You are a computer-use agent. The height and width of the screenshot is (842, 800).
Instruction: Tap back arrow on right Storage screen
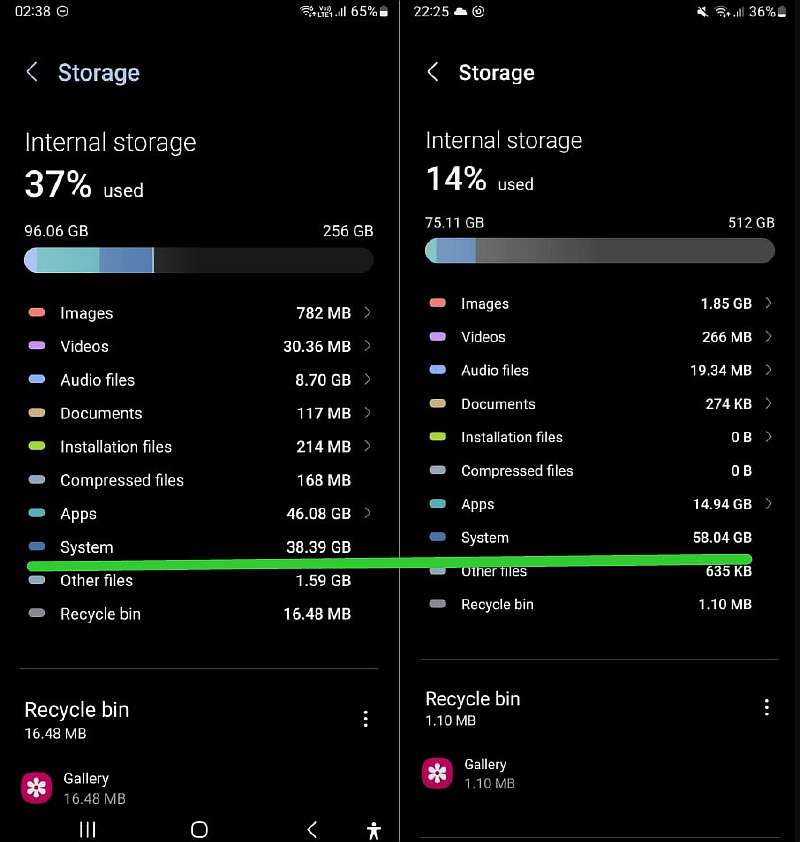(433, 72)
